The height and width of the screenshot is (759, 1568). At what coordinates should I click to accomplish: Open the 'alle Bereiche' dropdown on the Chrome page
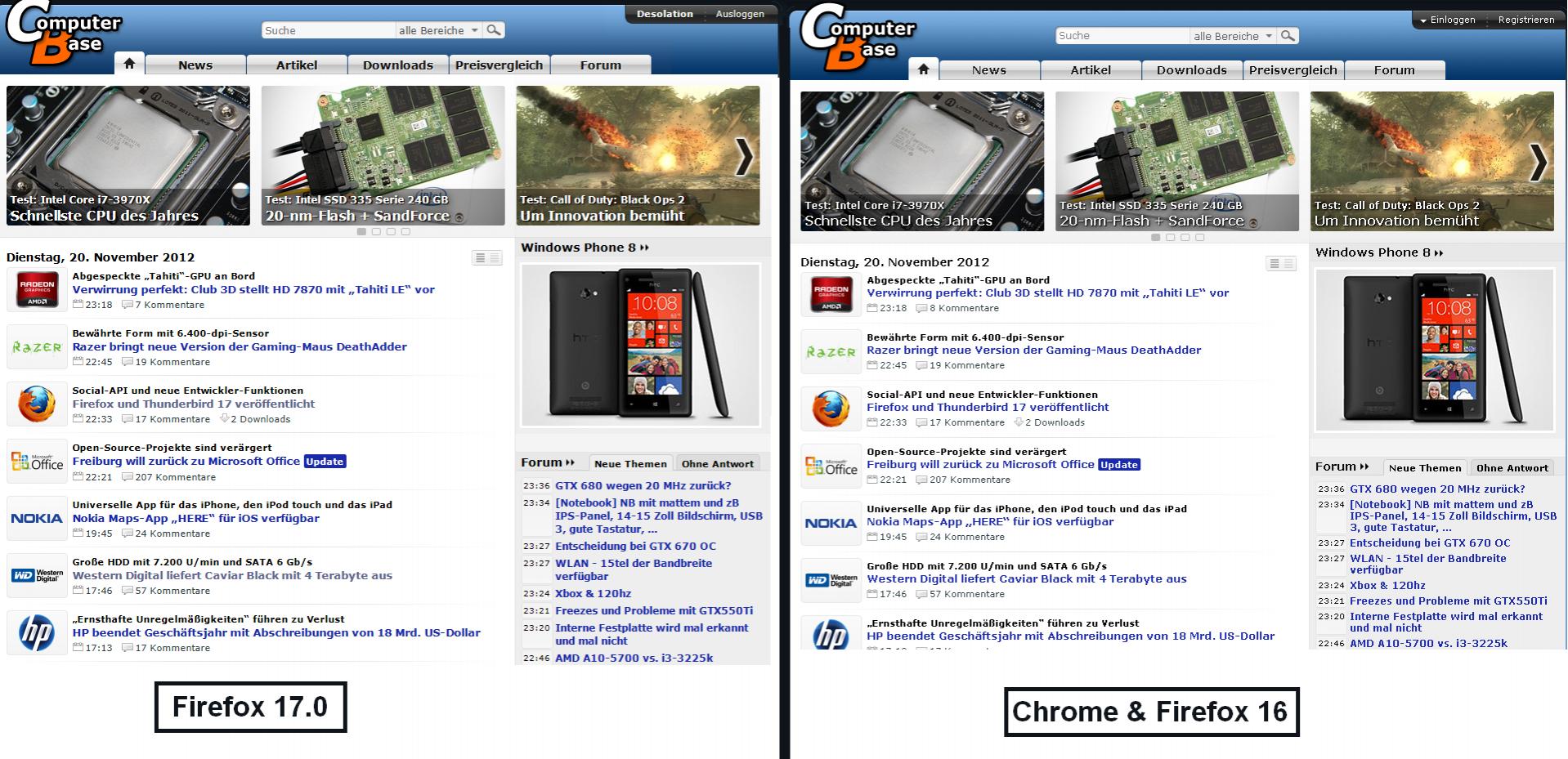coord(1234,35)
